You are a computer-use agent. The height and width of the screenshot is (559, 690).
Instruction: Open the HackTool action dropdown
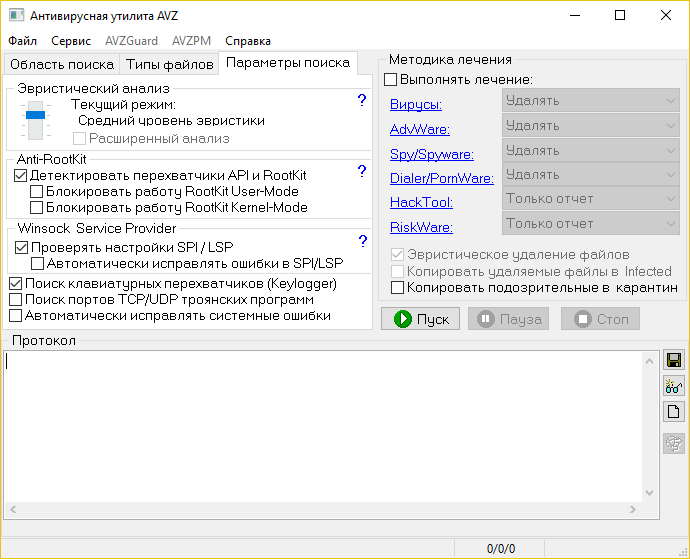[x=591, y=199]
